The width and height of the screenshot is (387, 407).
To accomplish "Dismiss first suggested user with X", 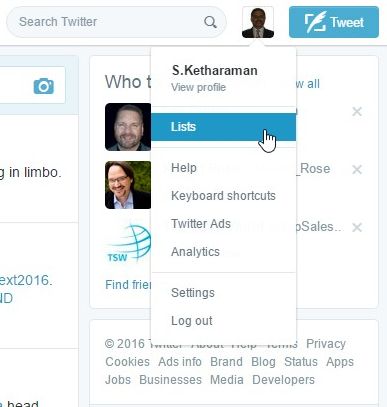I will point(357,112).
